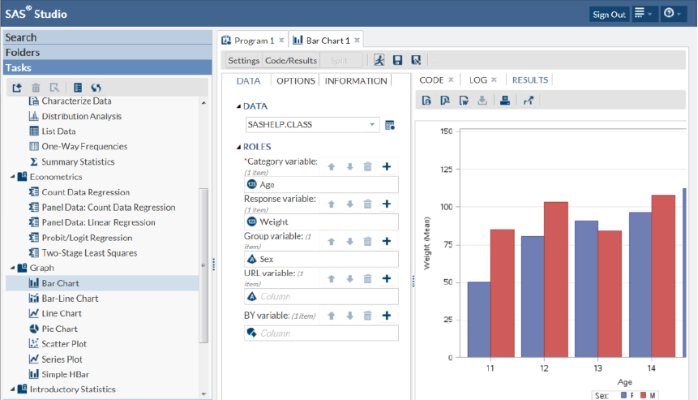This screenshot has height=400, width=698.
Task: Click the Tasks section header
Action: click(x=107, y=68)
